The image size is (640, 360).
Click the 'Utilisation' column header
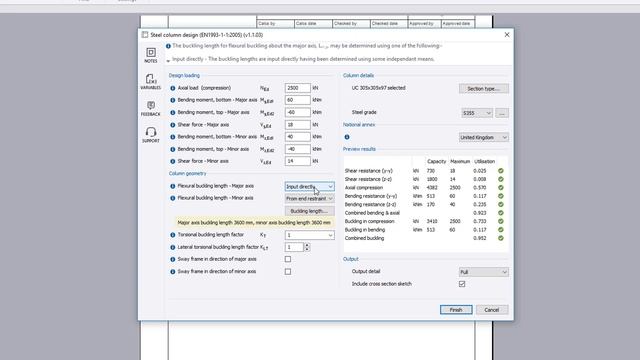[x=484, y=162]
